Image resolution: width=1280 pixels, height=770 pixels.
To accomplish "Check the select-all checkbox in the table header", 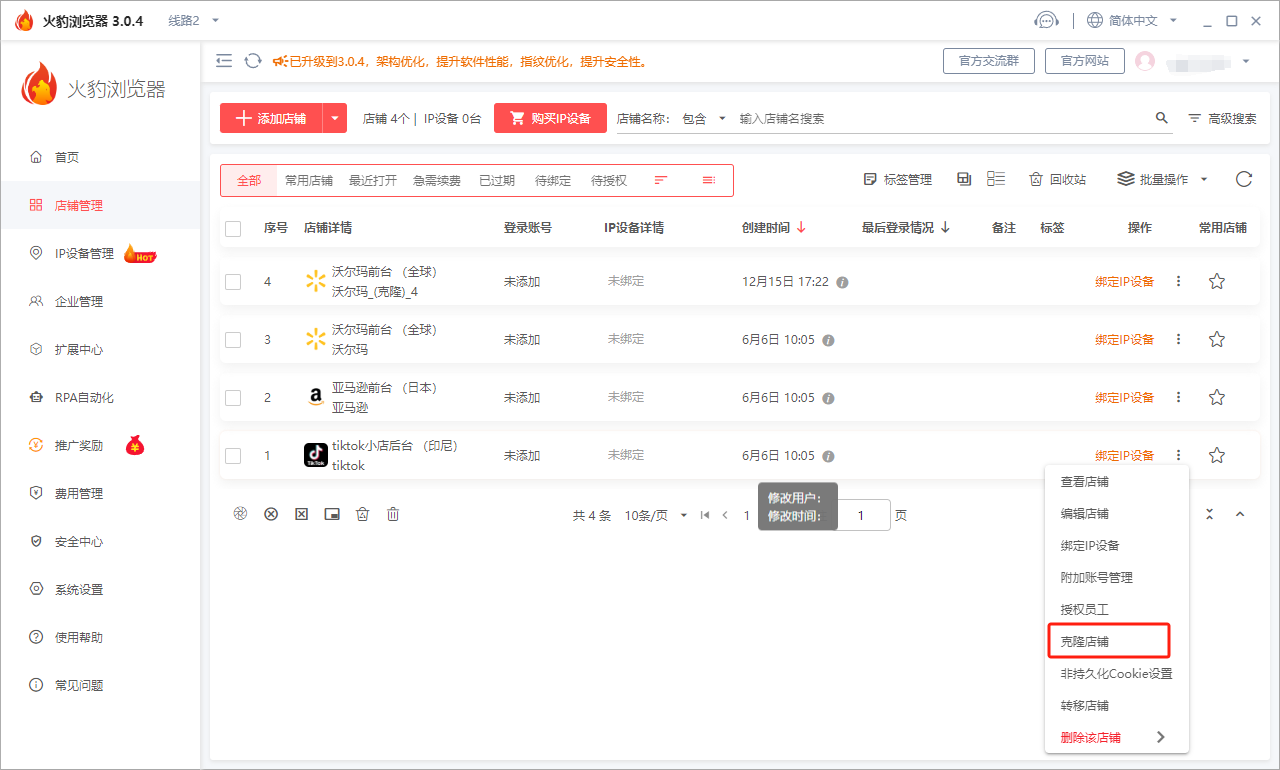I will pos(233,229).
